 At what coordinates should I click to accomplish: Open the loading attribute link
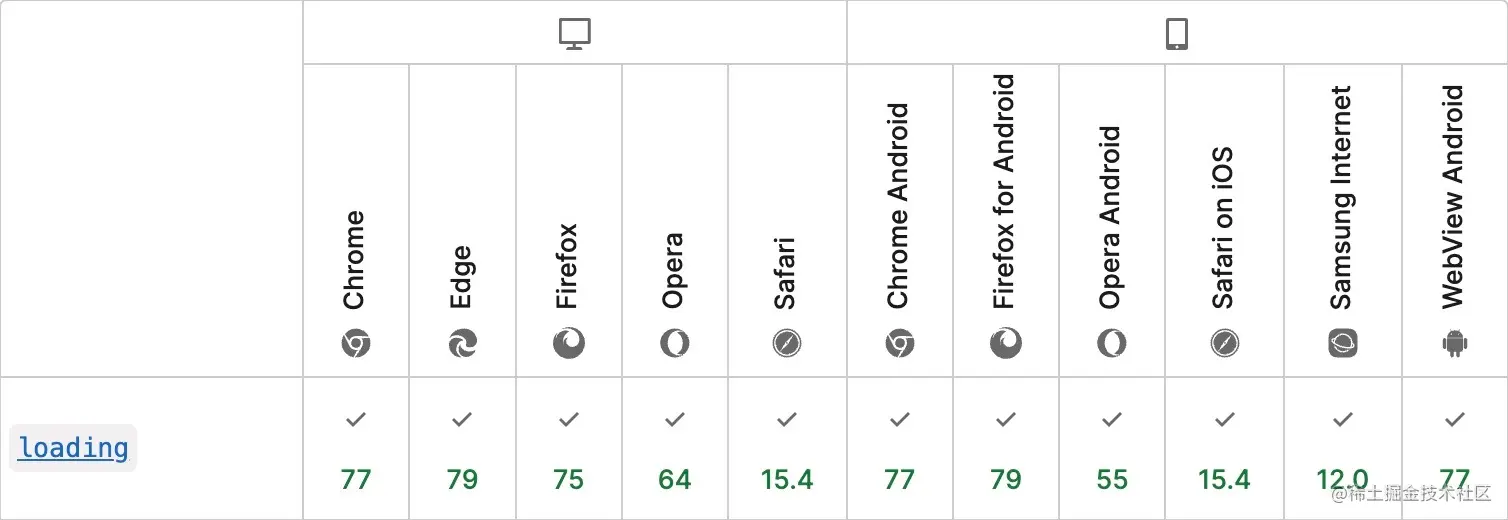pyautogui.click(x=73, y=447)
